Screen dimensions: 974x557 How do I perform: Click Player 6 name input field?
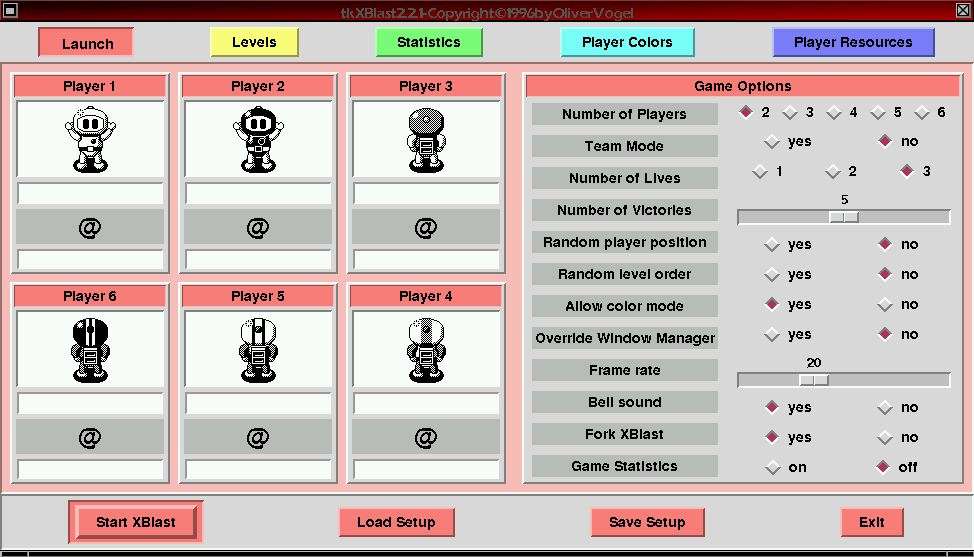(91, 404)
